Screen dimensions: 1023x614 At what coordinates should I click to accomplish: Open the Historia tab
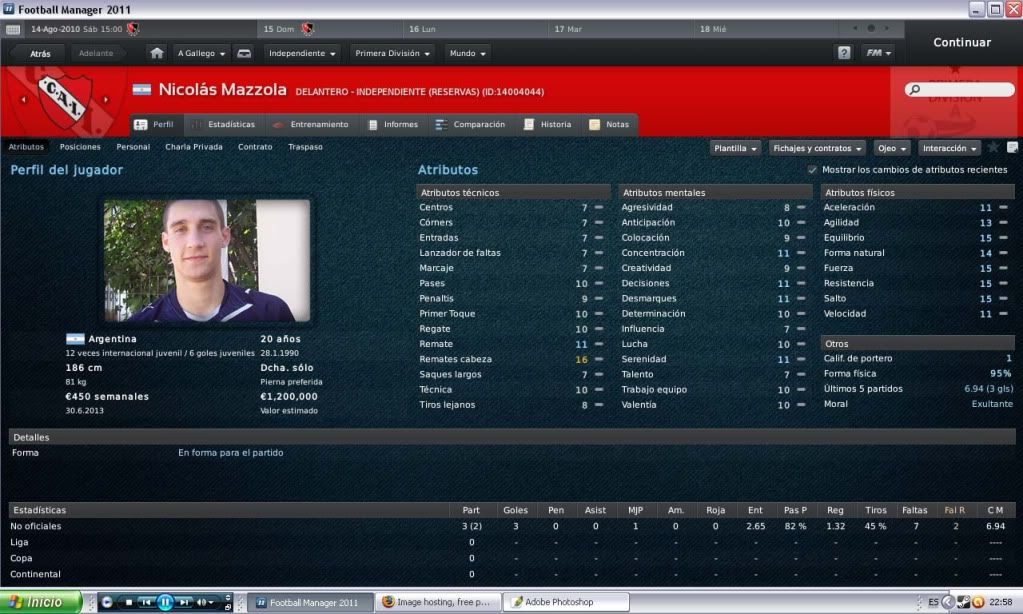(x=547, y=125)
